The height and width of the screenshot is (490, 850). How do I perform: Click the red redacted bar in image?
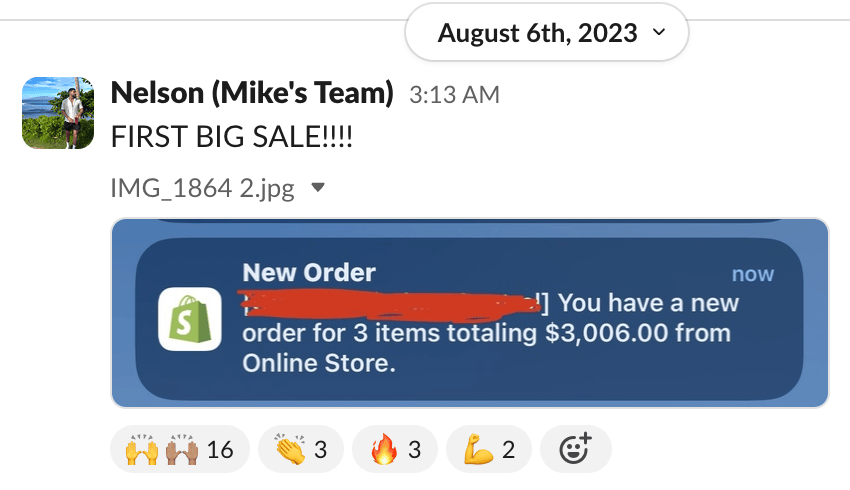pos(390,300)
